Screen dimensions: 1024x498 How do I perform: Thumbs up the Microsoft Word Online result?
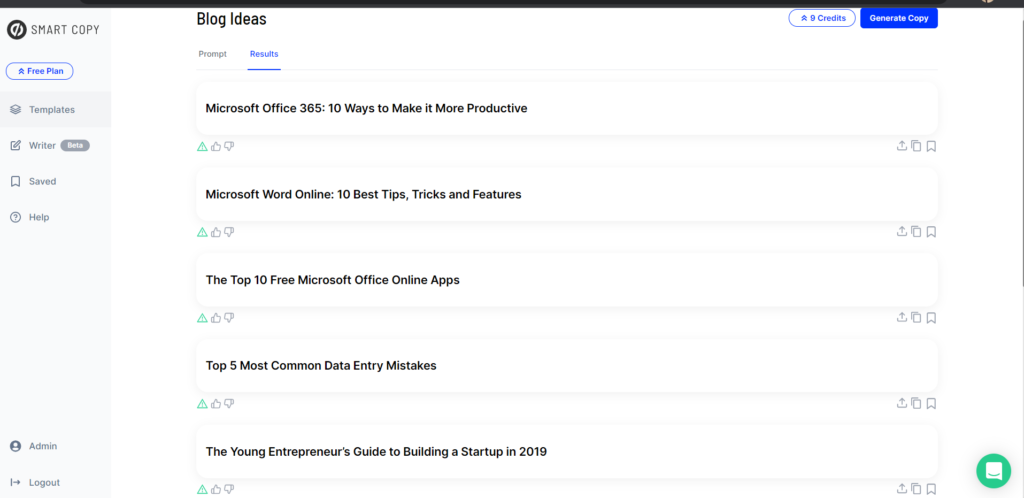[216, 232]
